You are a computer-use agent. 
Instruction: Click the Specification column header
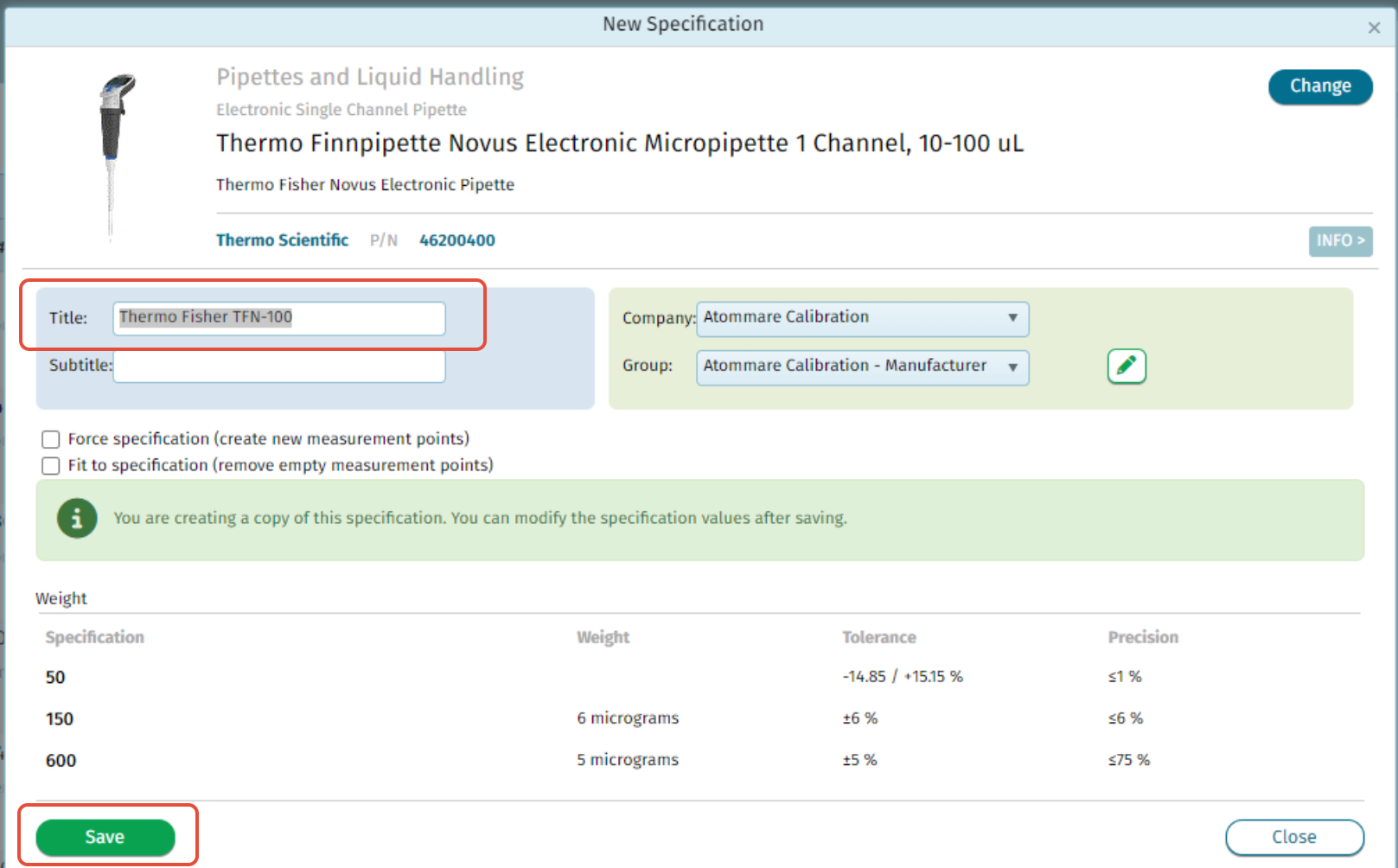(x=95, y=637)
